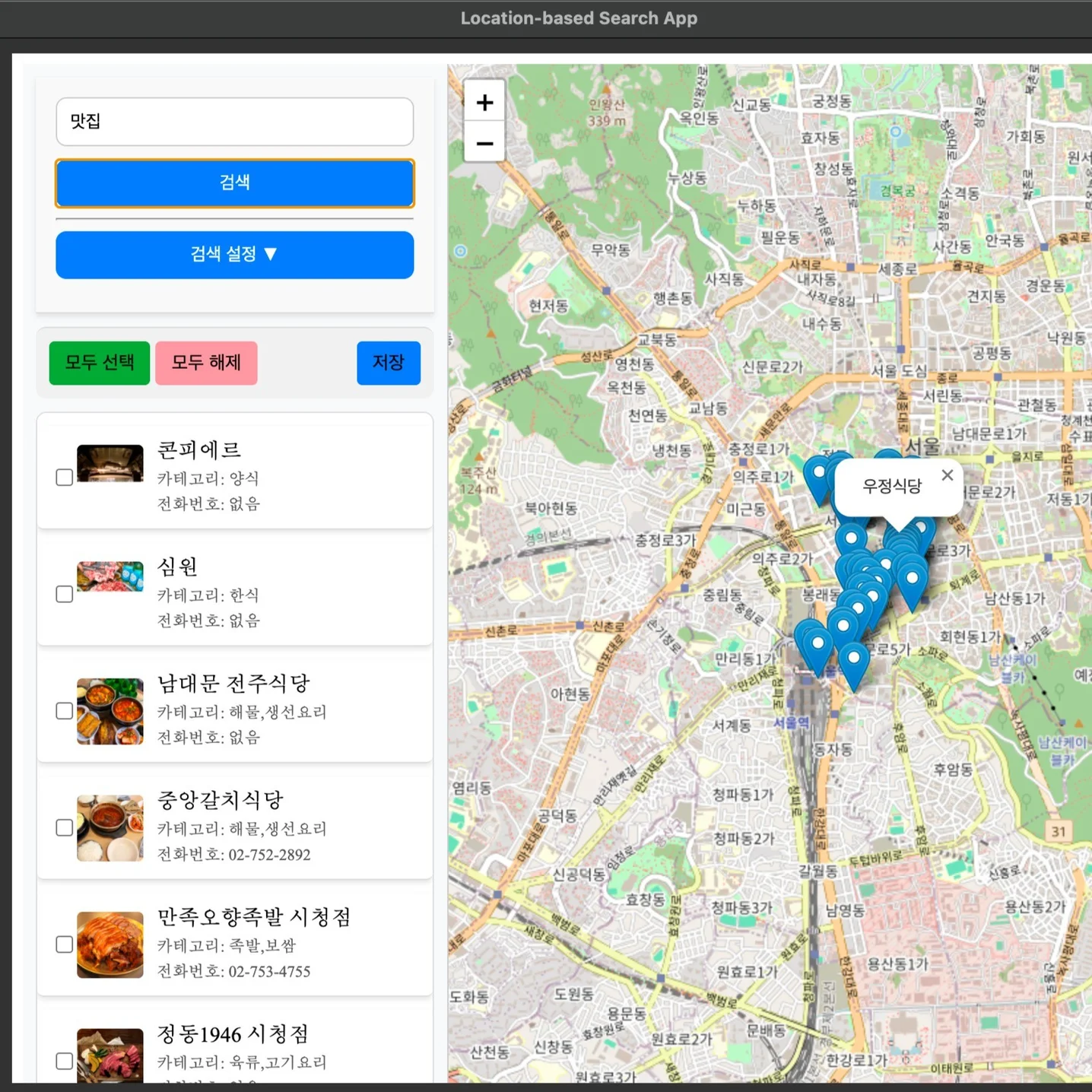Focus the search field containing 맛집
The image size is (1092, 1092).
tap(235, 122)
